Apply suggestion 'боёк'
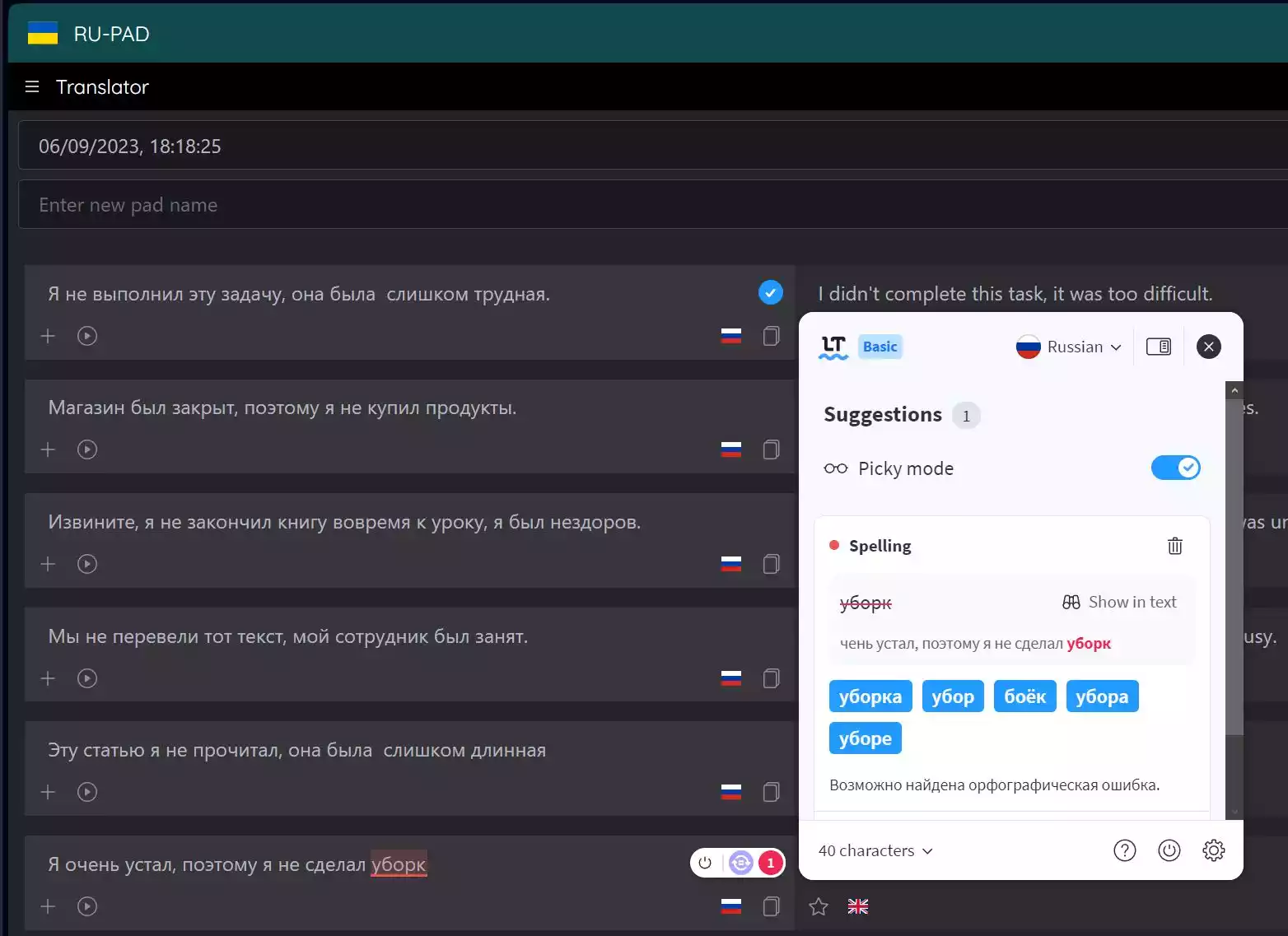 tap(1025, 696)
